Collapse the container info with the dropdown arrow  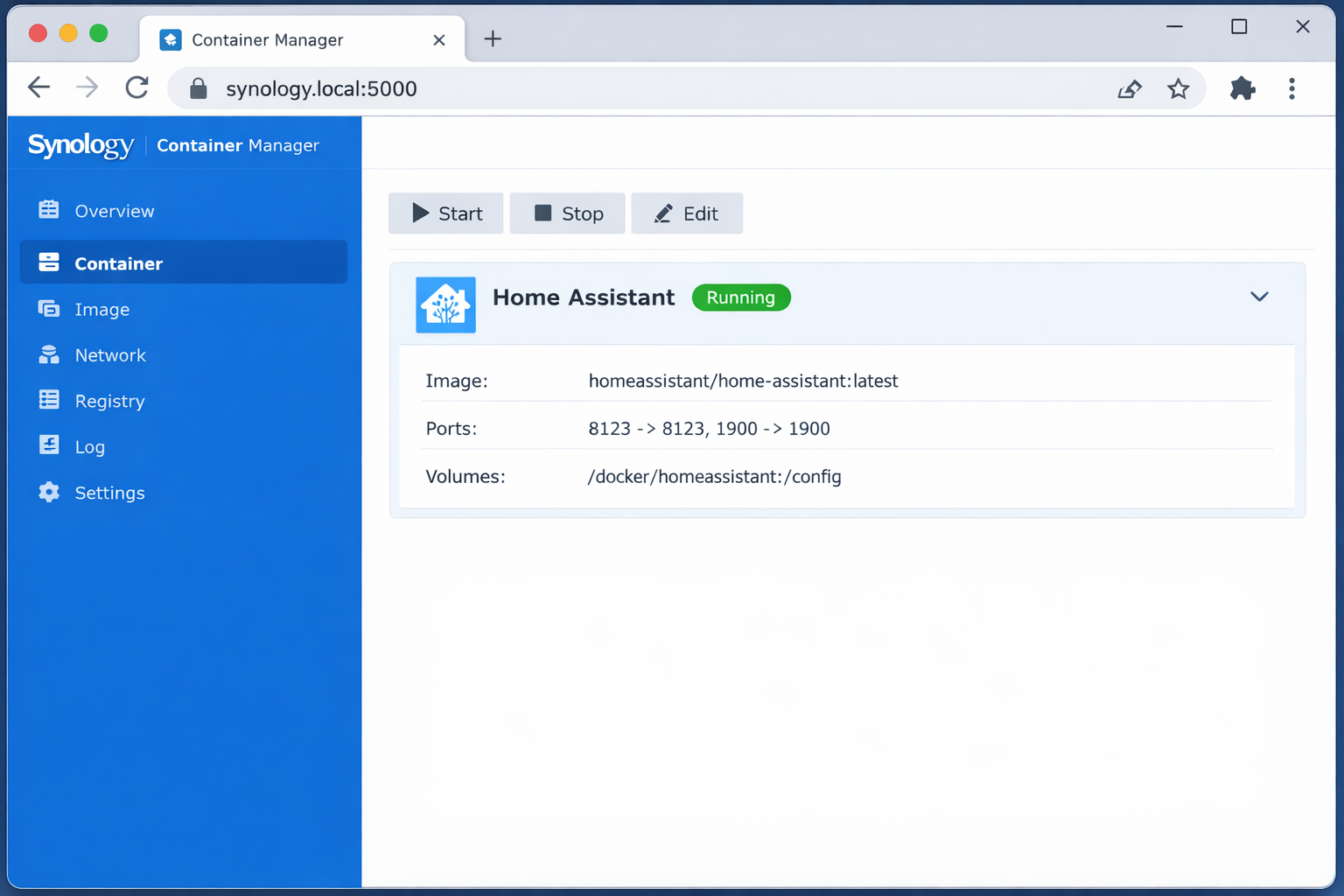[1260, 297]
